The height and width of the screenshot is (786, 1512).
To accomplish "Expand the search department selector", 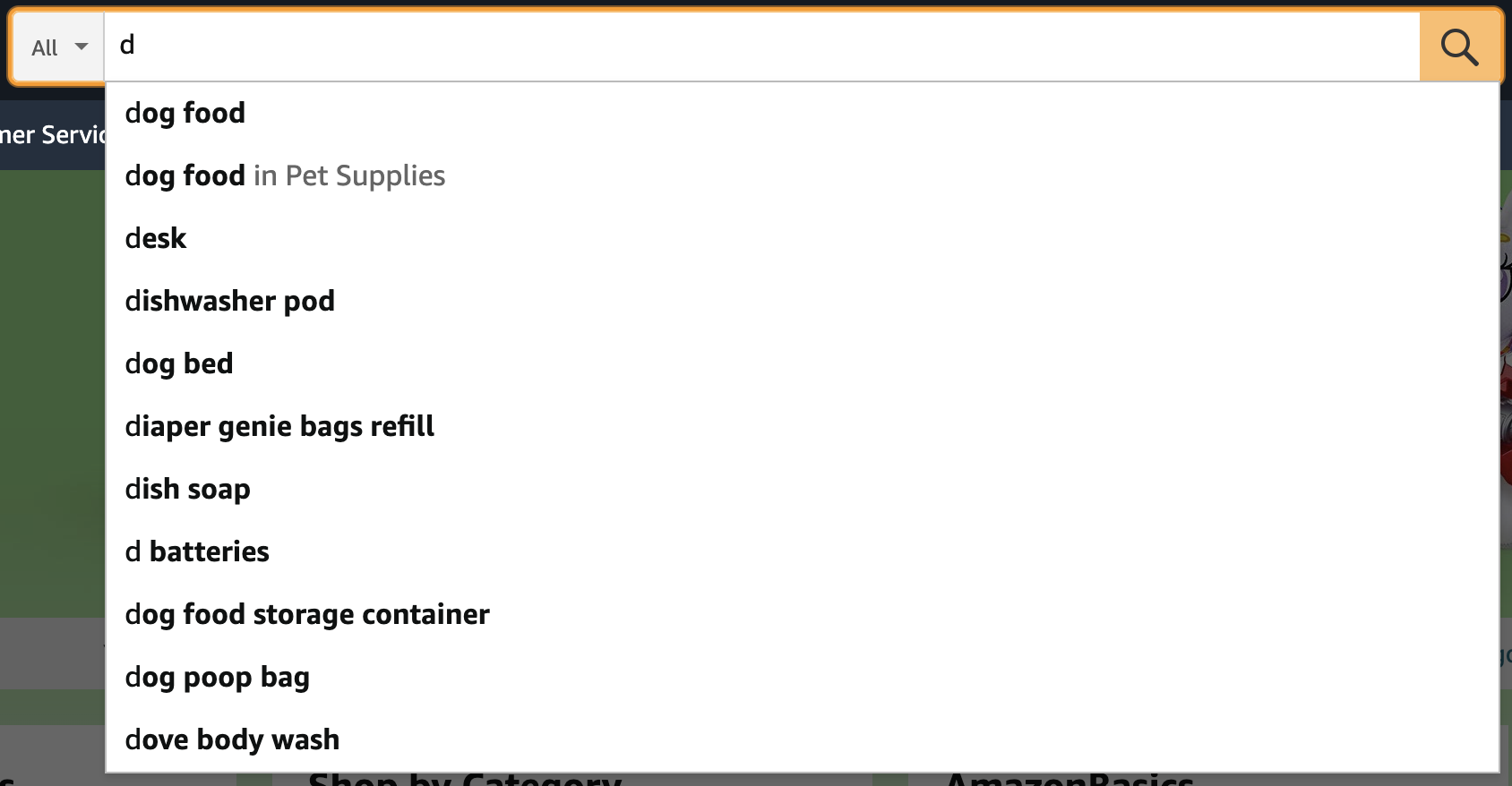I will [x=56, y=47].
